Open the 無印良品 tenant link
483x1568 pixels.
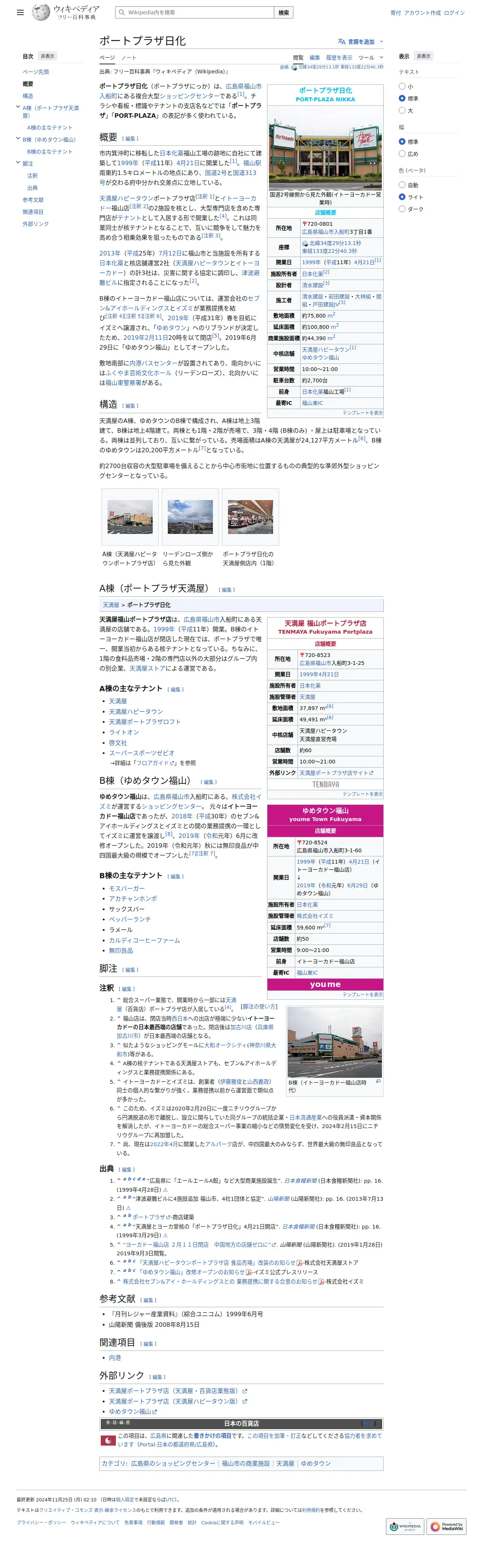tap(120, 950)
